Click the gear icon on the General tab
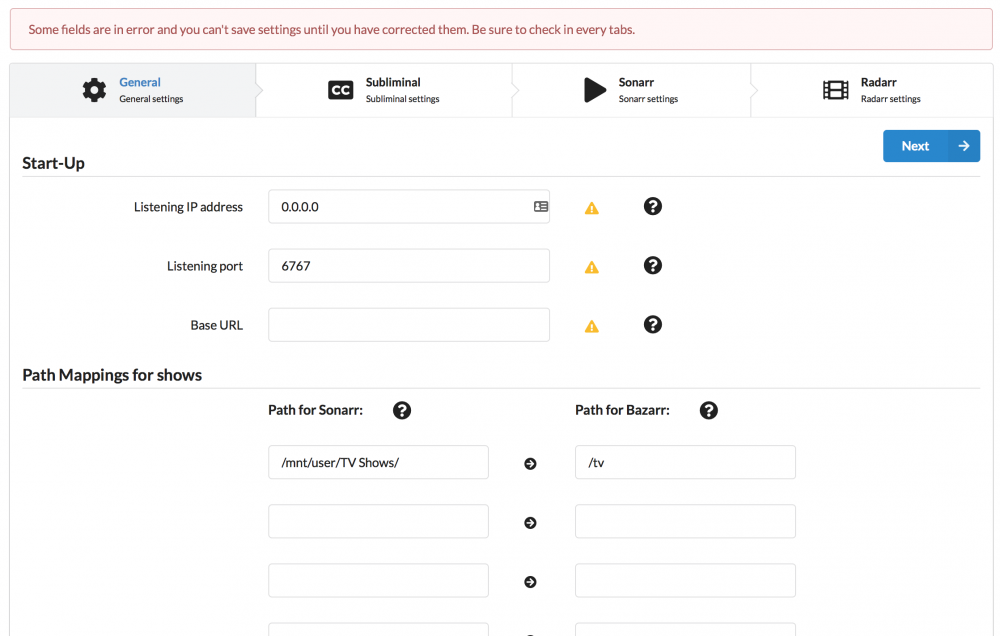 pyautogui.click(x=94, y=90)
